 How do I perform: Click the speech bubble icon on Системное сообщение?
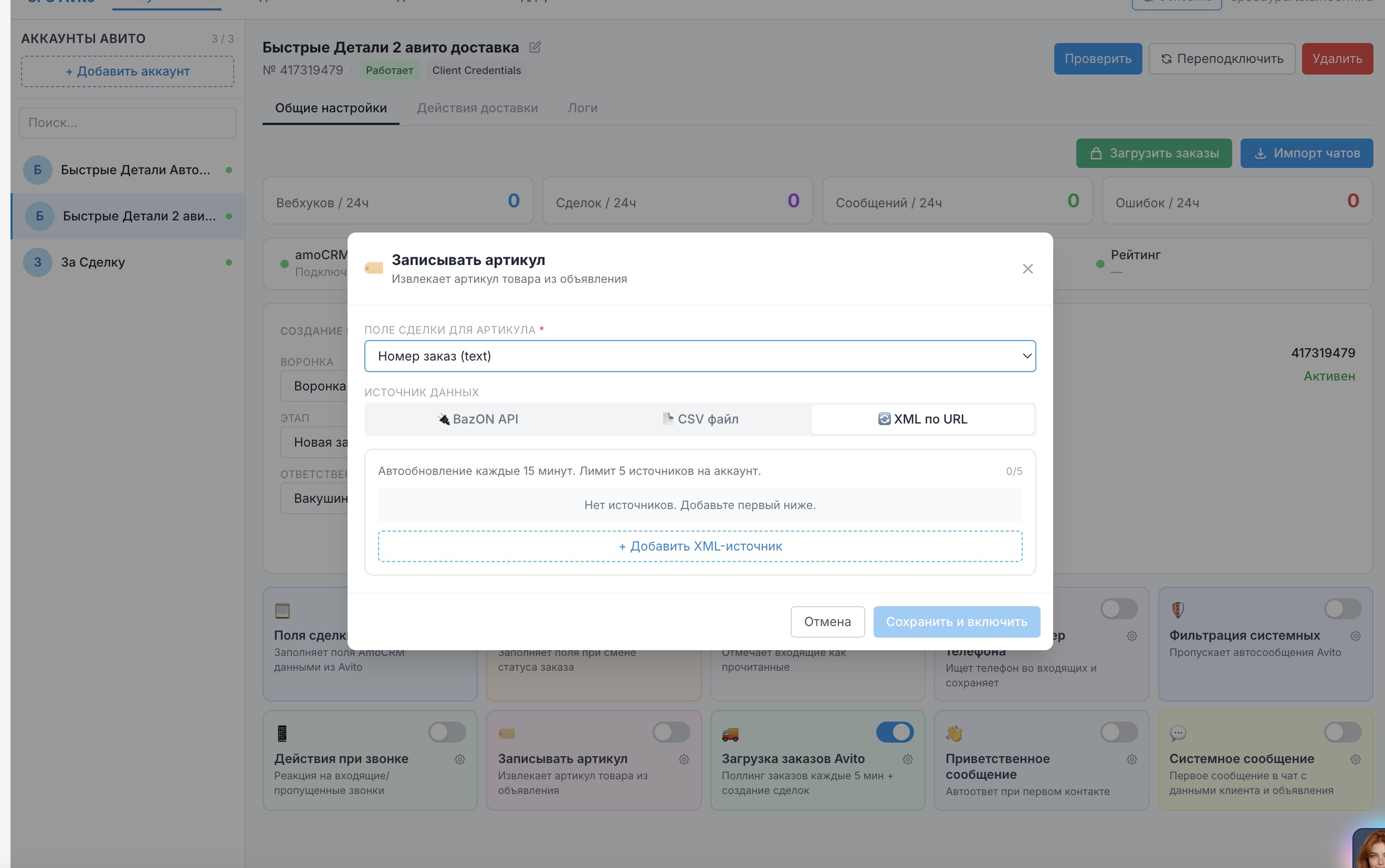1178,733
